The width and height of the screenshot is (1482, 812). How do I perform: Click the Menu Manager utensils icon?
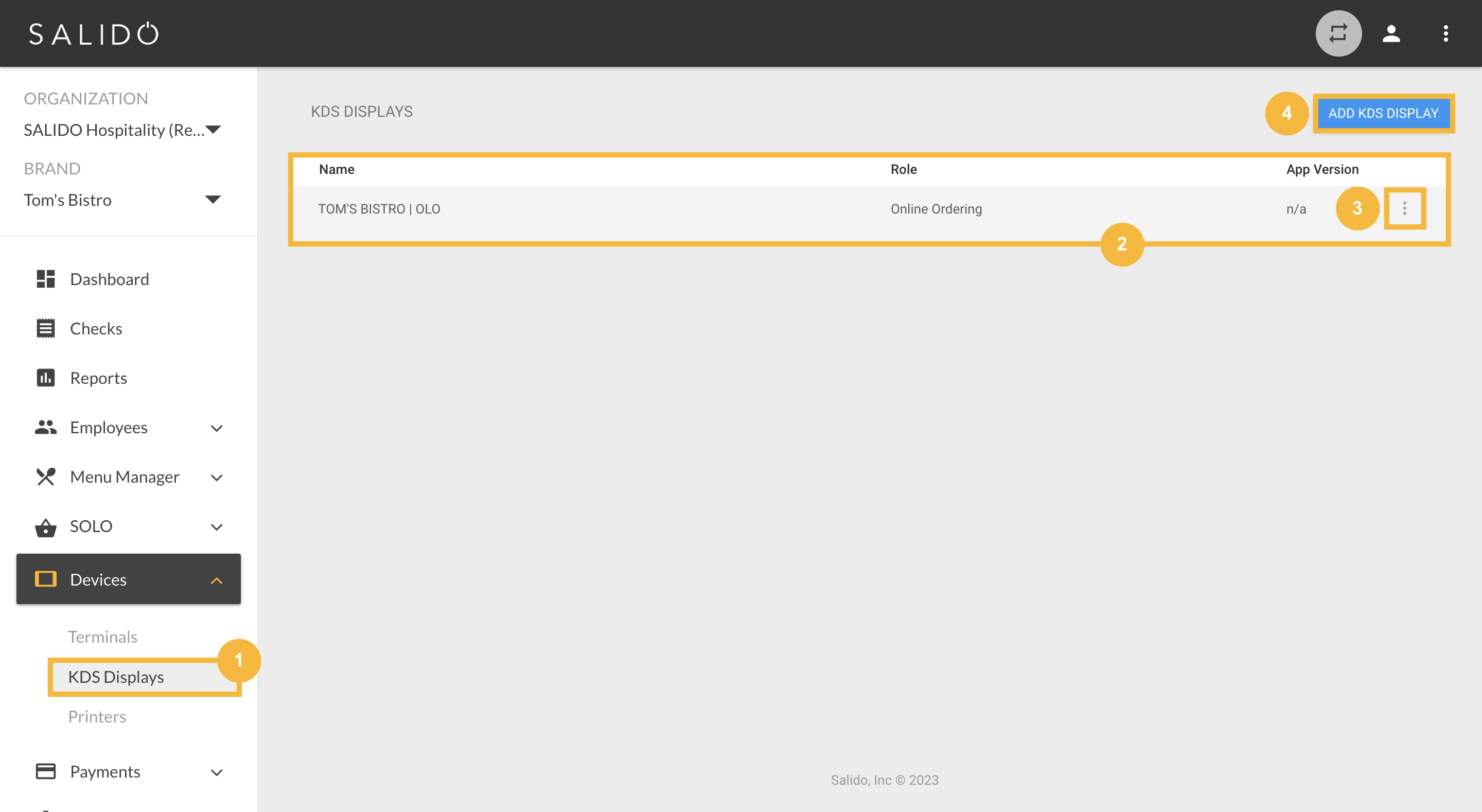45,477
